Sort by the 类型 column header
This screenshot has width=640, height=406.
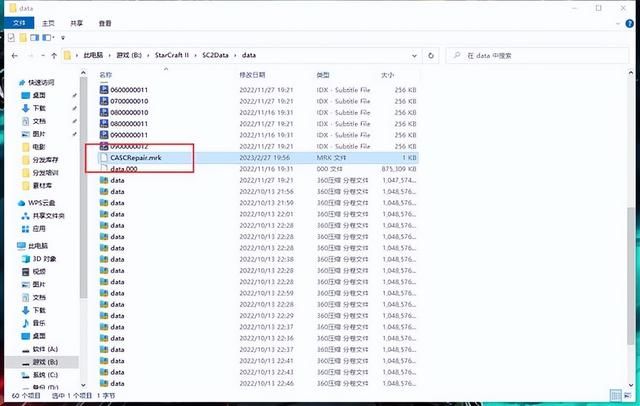click(x=323, y=75)
